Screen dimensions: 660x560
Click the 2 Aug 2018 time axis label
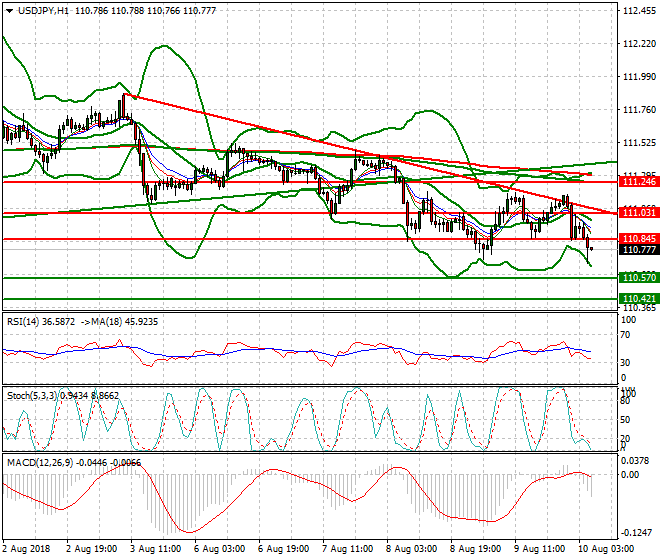[26, 549]
